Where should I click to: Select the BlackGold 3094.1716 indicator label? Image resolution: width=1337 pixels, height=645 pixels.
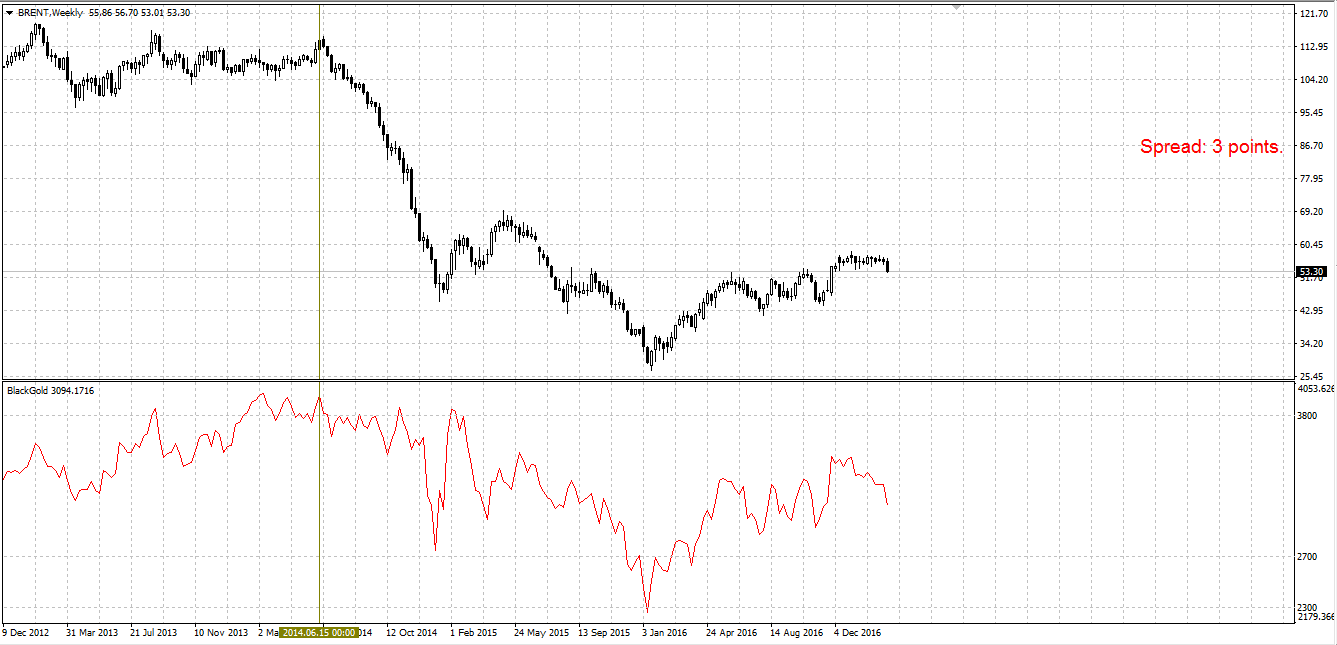pos(50,390)
